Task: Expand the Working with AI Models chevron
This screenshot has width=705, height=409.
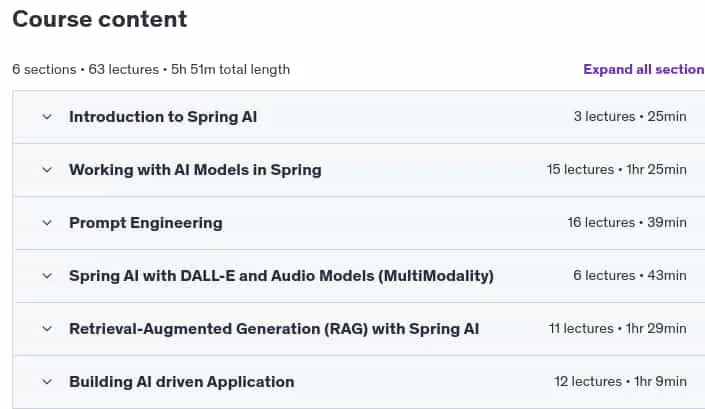Action: 47,170
